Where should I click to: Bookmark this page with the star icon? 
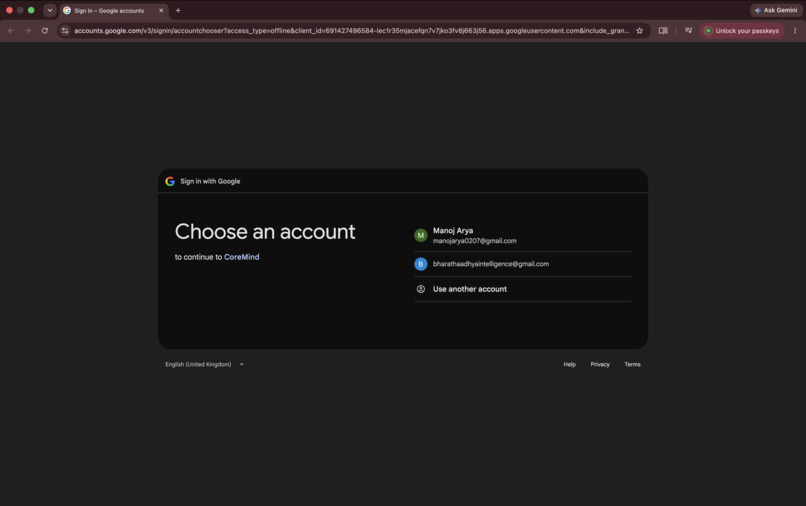click(639, 31)
